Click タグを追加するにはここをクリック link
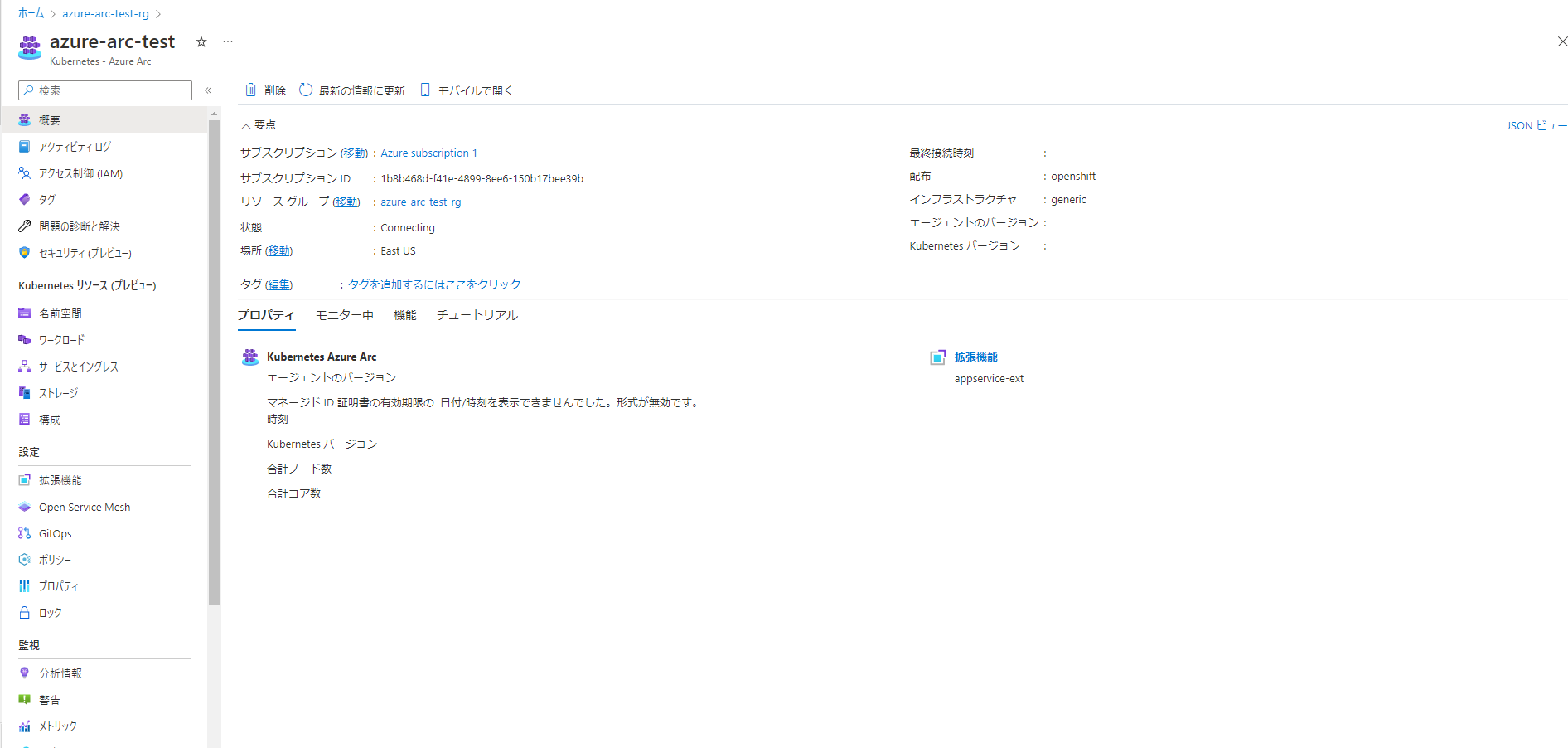 click(x=434, y=284)
